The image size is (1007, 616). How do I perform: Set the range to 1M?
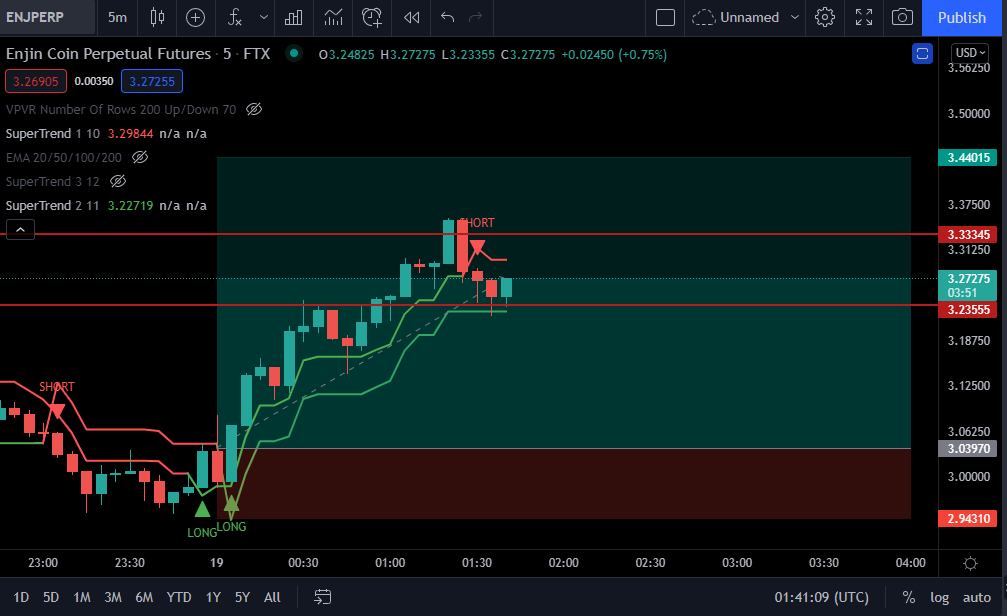tap(82, 597)
